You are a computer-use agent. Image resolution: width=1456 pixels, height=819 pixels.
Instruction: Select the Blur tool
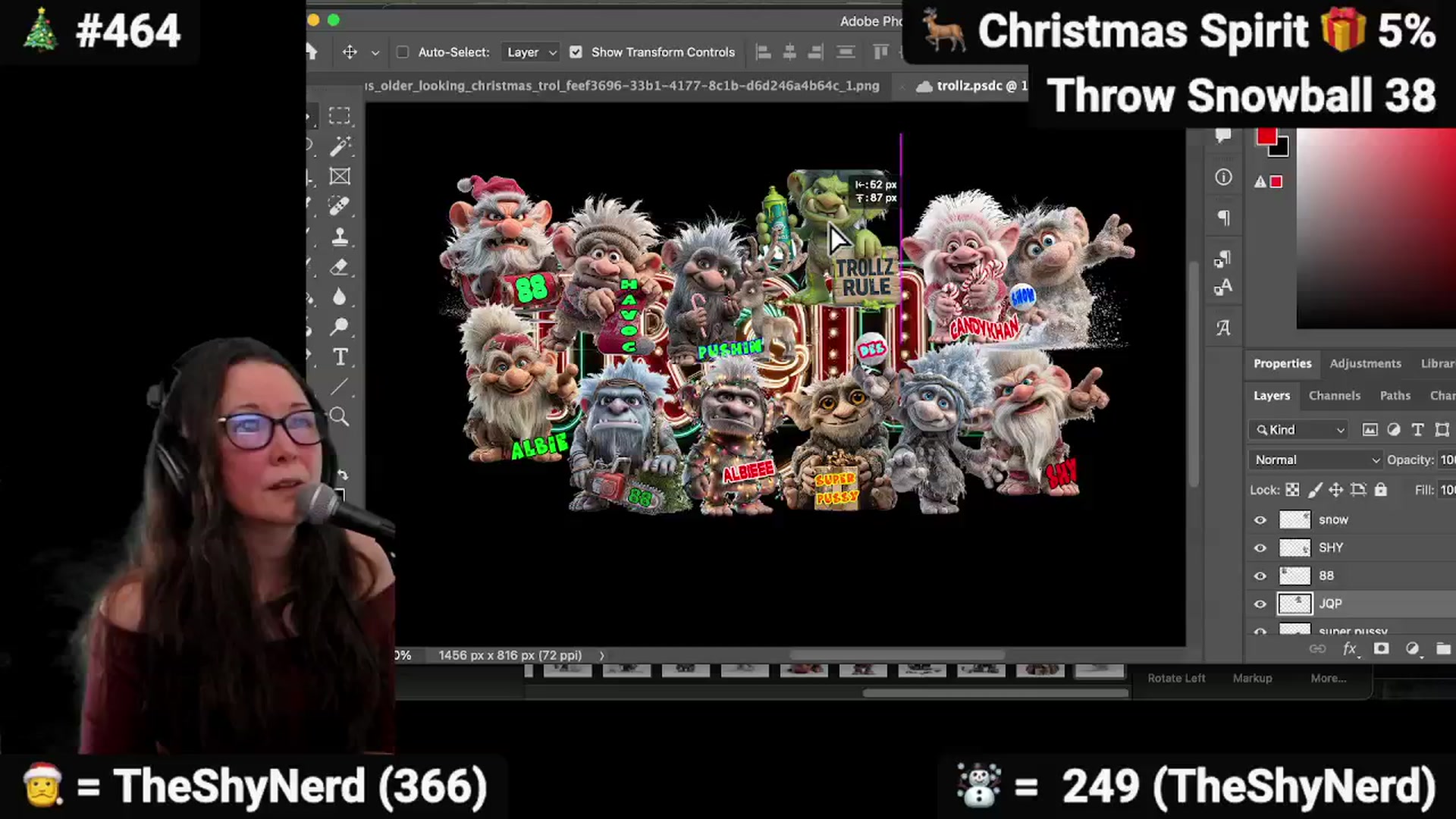pyautogui.click(x=340, y=297)
